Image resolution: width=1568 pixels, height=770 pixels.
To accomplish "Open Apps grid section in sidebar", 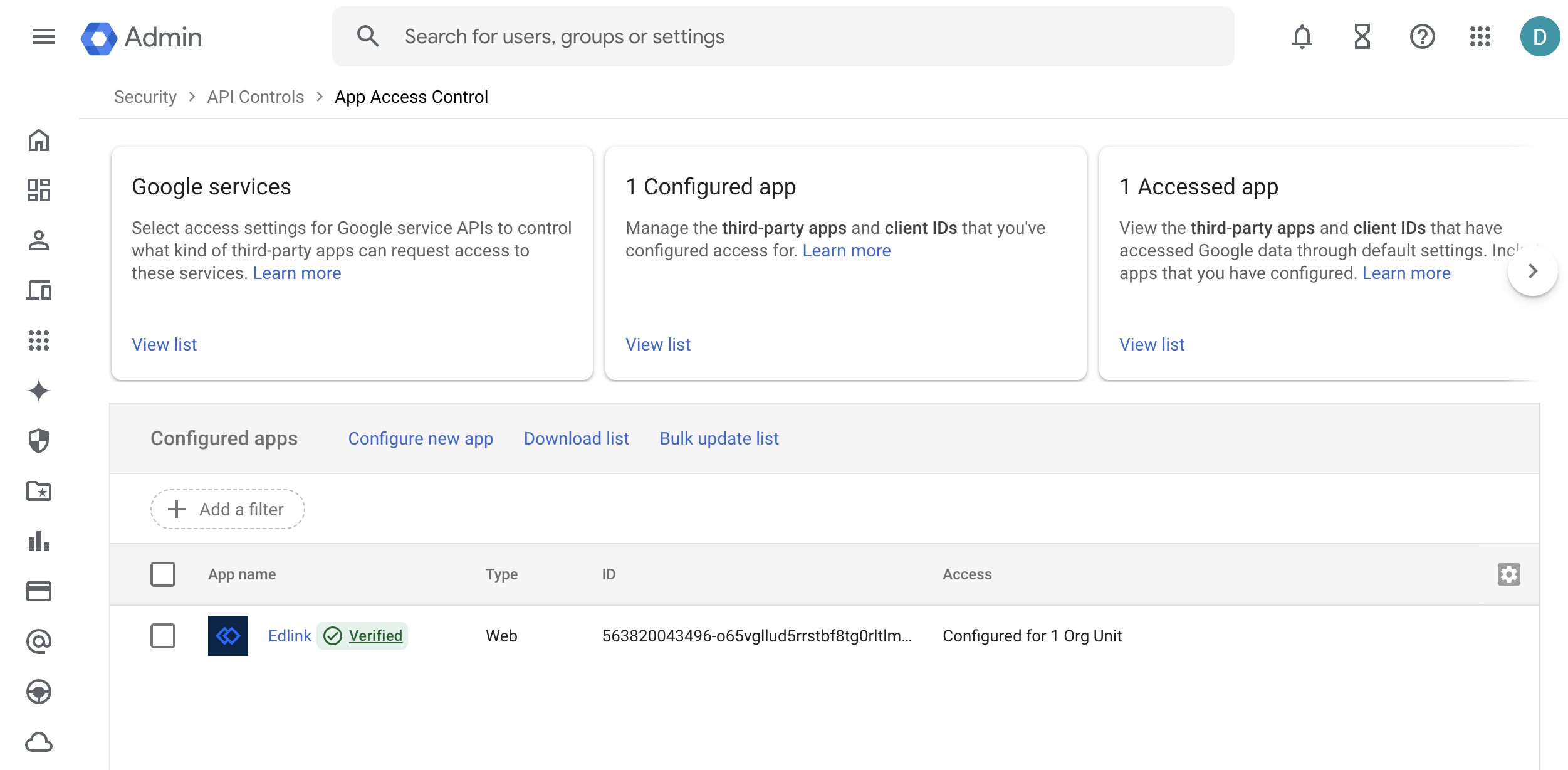I will pos(39,340).
